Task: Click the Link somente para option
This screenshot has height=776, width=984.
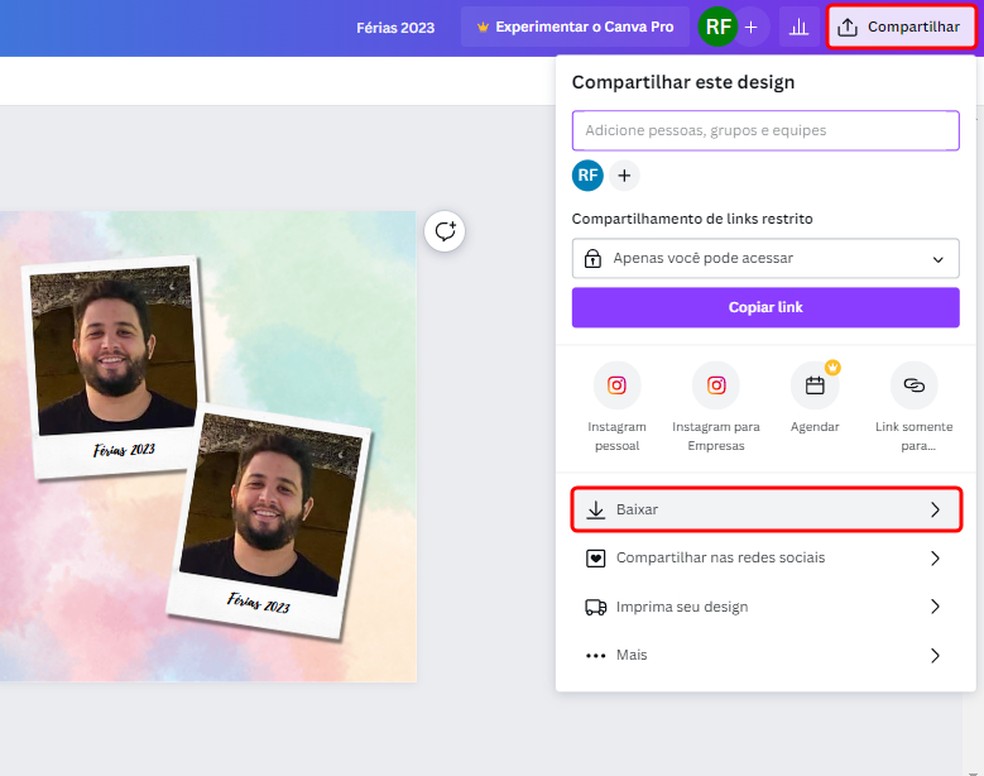Action: (913, 385)
